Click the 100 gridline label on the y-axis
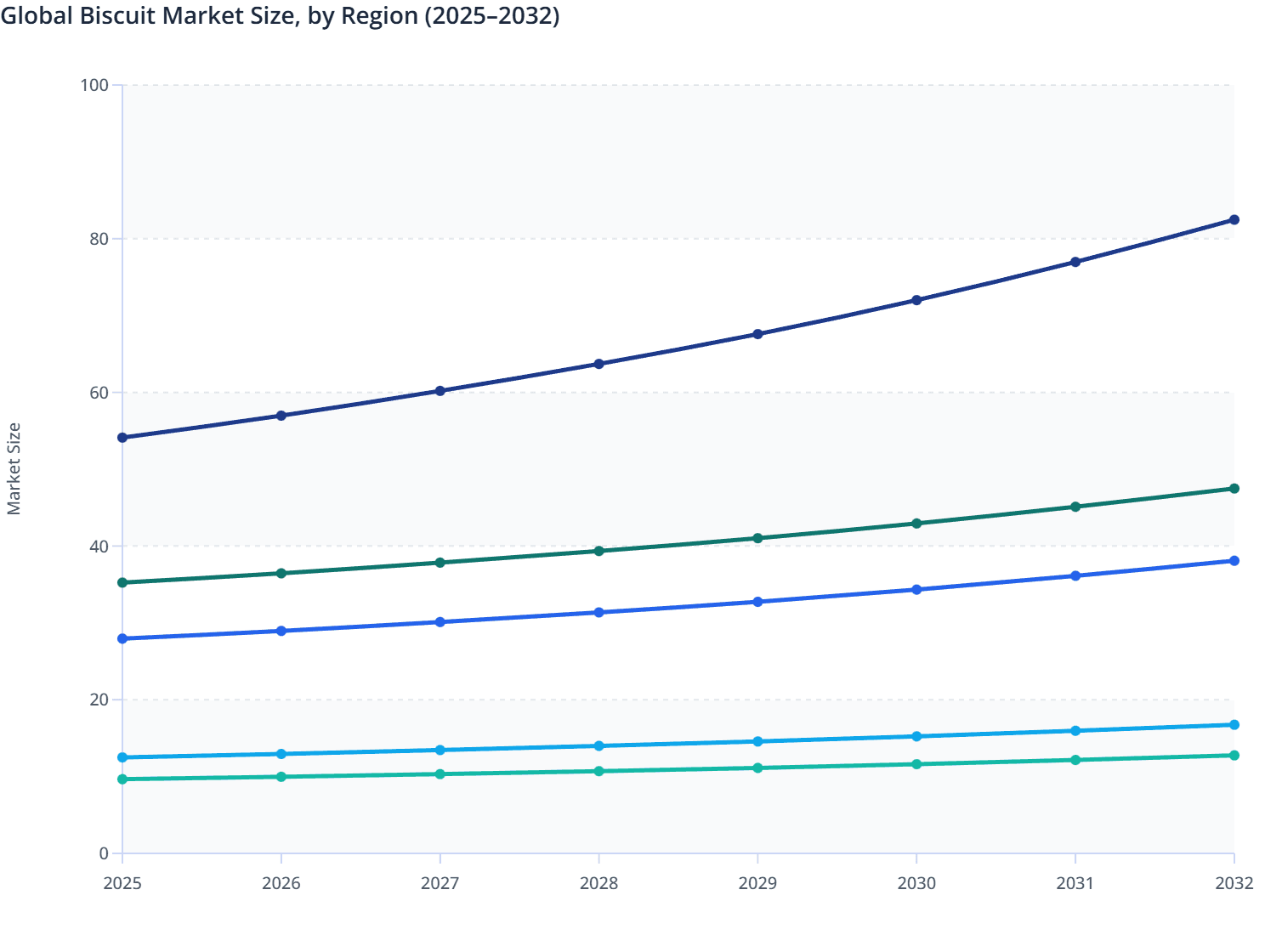Image resolution: width=1282 pixels, height=952 pixels. click(97, 85)
